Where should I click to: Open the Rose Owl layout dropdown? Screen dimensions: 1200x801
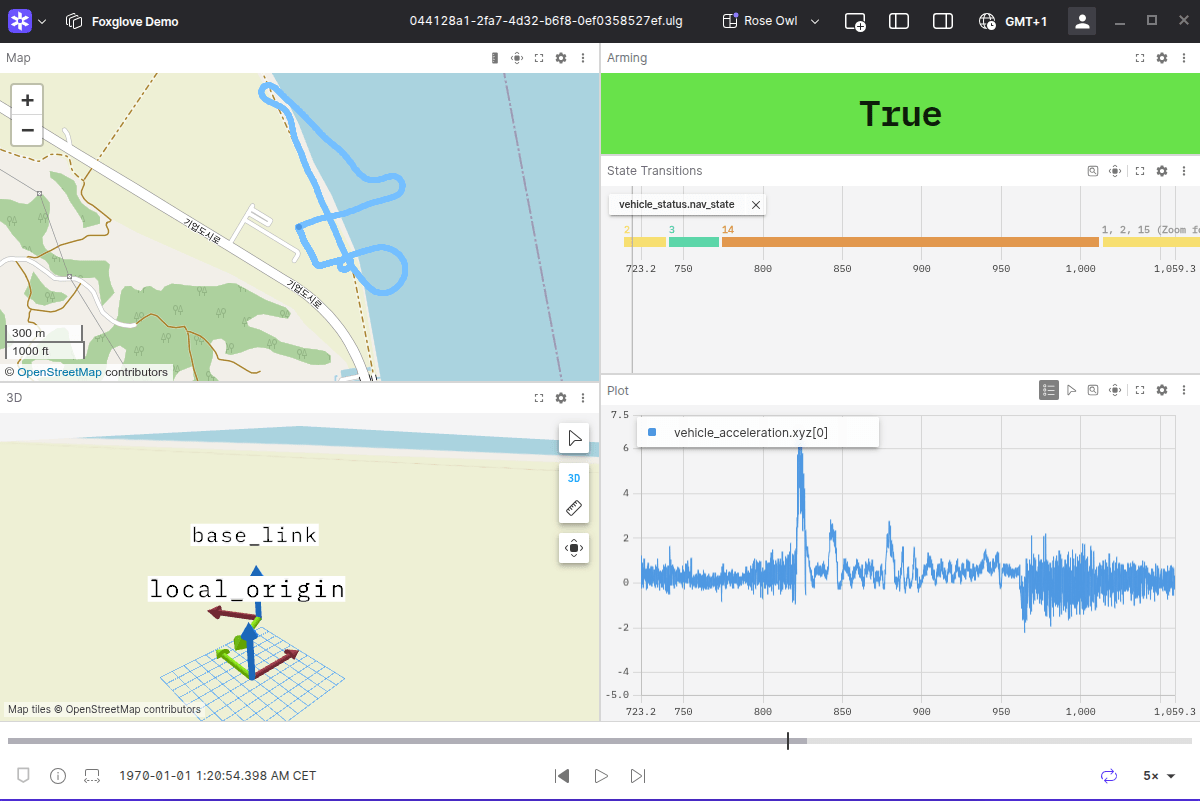pyautogui.click(x=771, y=21)
